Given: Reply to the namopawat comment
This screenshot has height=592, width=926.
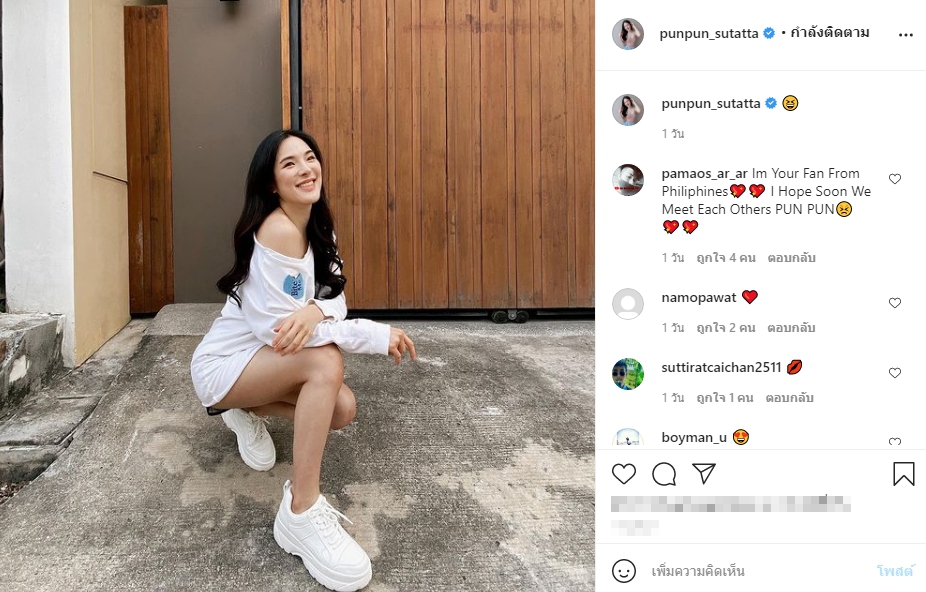Looking at the screenshot, I should click(791, 327).
